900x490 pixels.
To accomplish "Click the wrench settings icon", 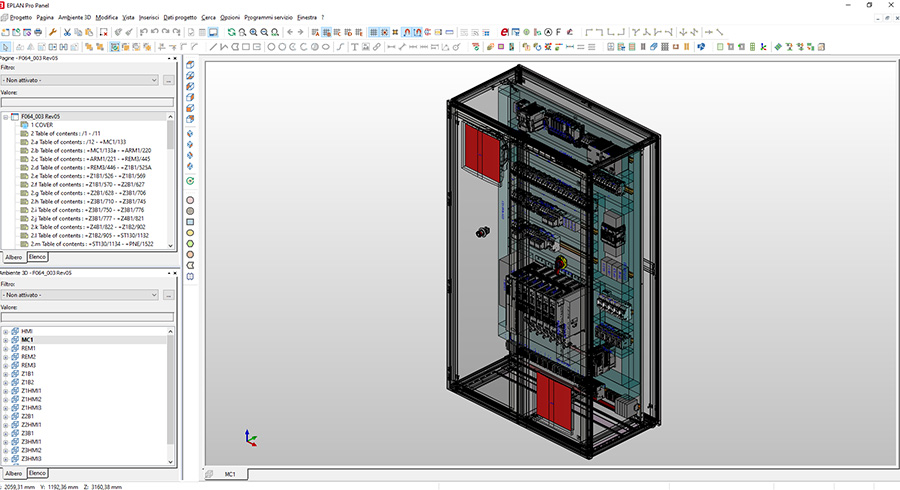I will click(52, 32).
